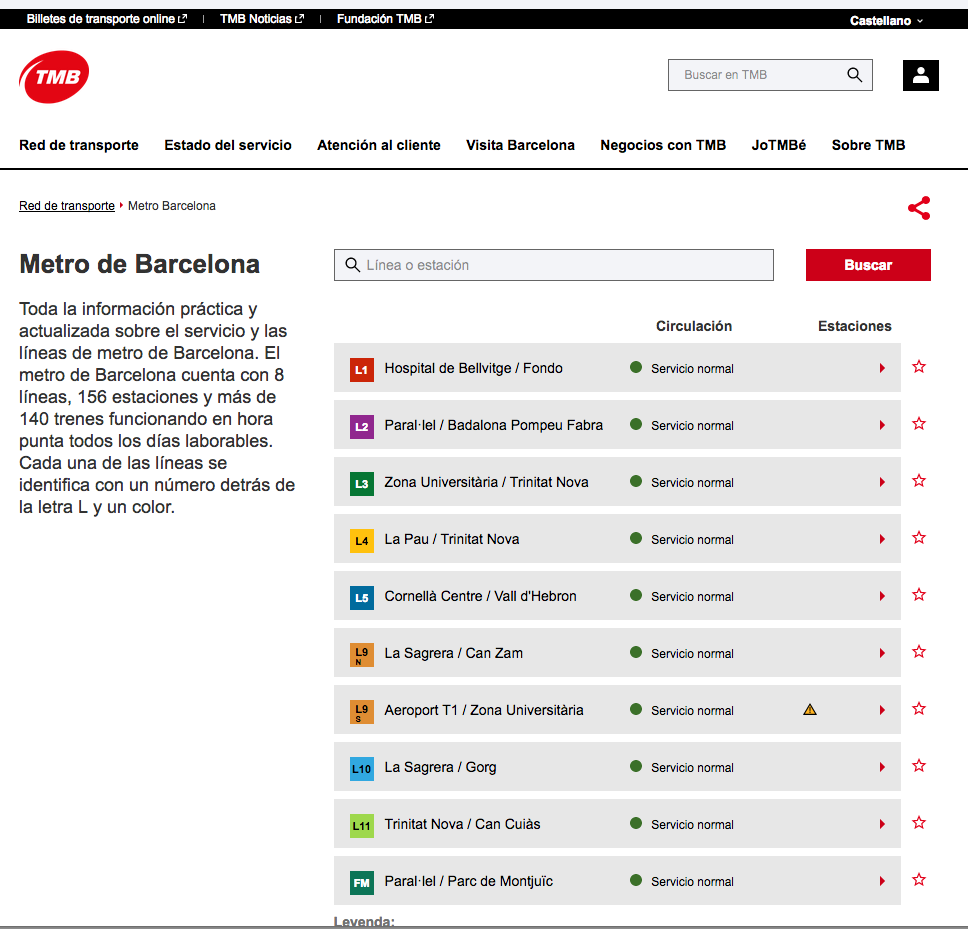Click the red Buscar button

(x=868, y=265)
